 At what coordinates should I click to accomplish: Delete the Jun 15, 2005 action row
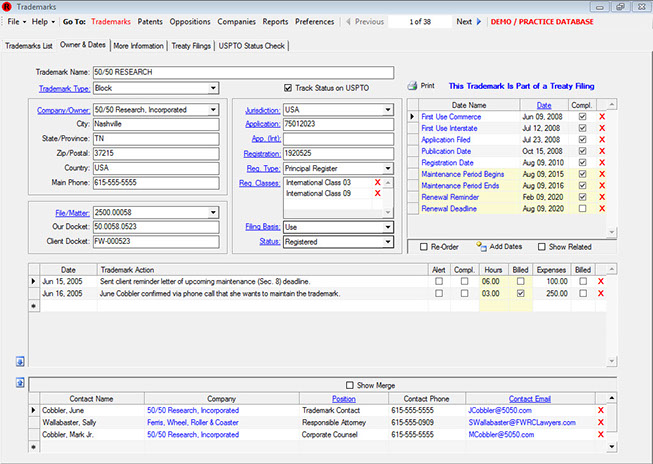point(601,282)
